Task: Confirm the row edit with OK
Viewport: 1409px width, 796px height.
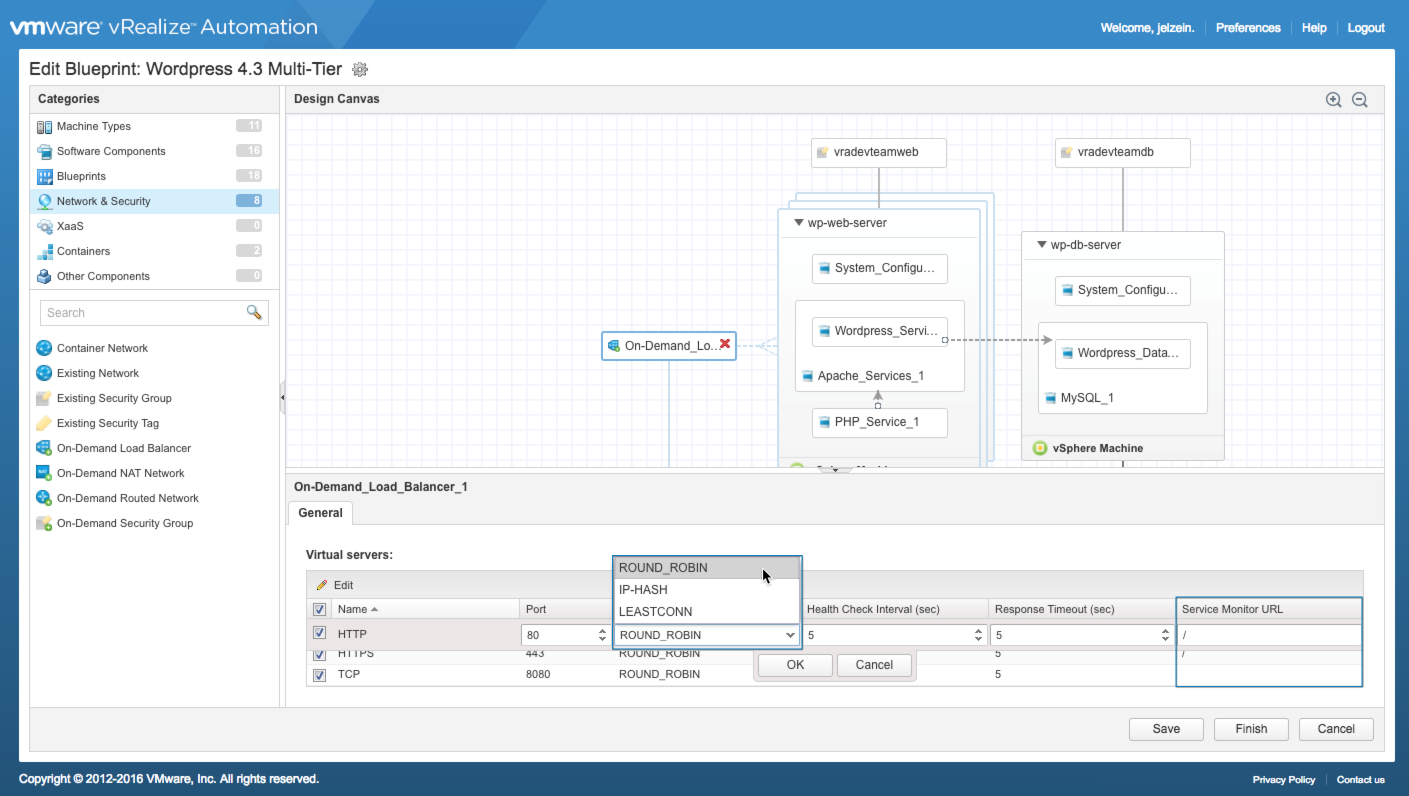Action: click(795, 665)
